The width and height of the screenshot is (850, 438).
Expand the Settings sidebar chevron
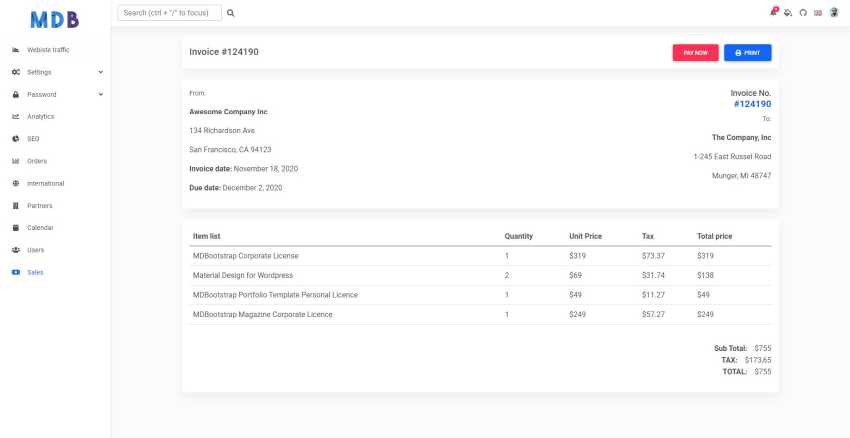point(101,72)
